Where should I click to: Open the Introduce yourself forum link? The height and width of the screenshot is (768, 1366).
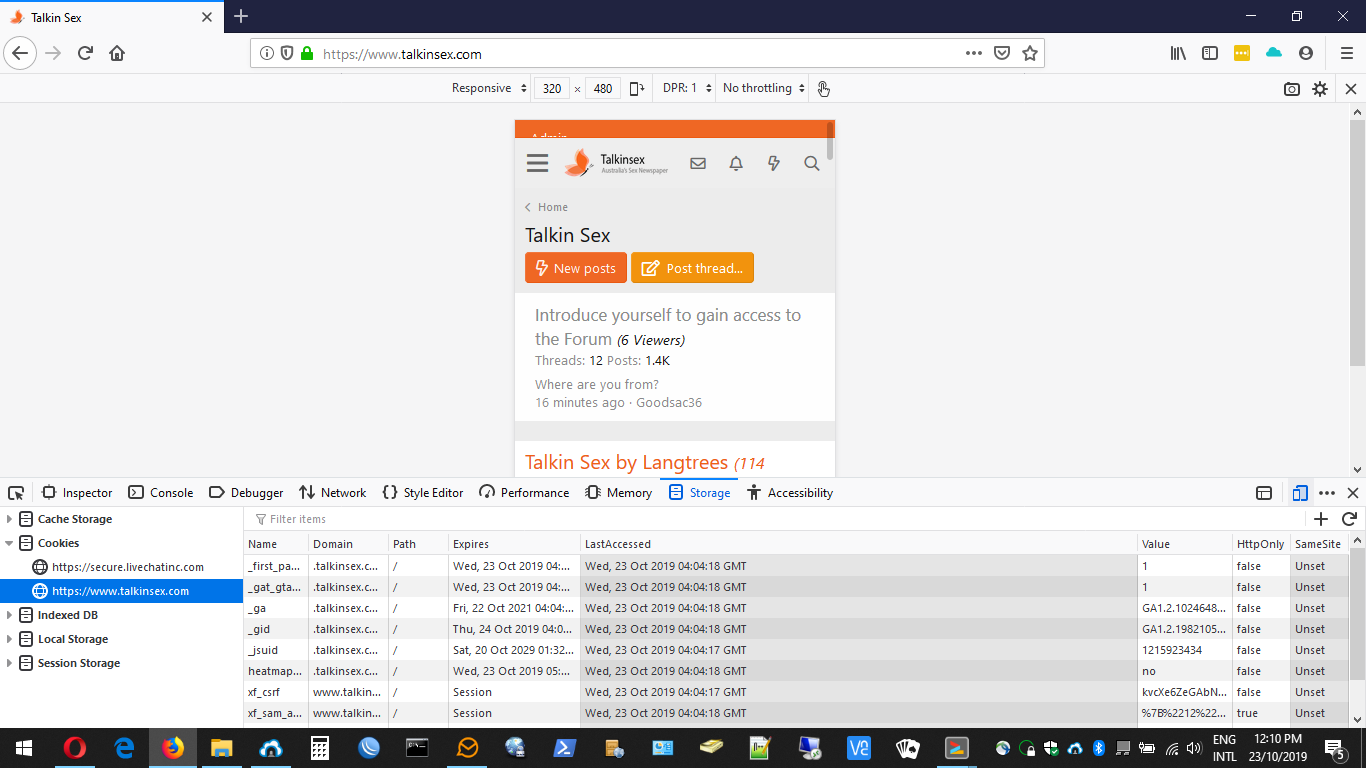pos(668,327)
